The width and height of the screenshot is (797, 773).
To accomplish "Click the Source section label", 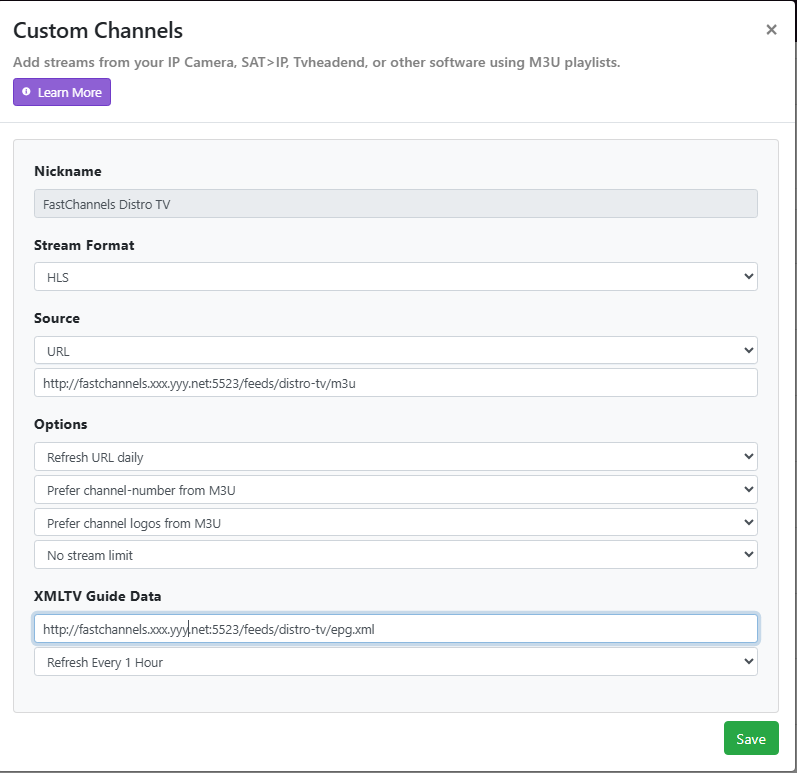I will click(x=57, y=318).
